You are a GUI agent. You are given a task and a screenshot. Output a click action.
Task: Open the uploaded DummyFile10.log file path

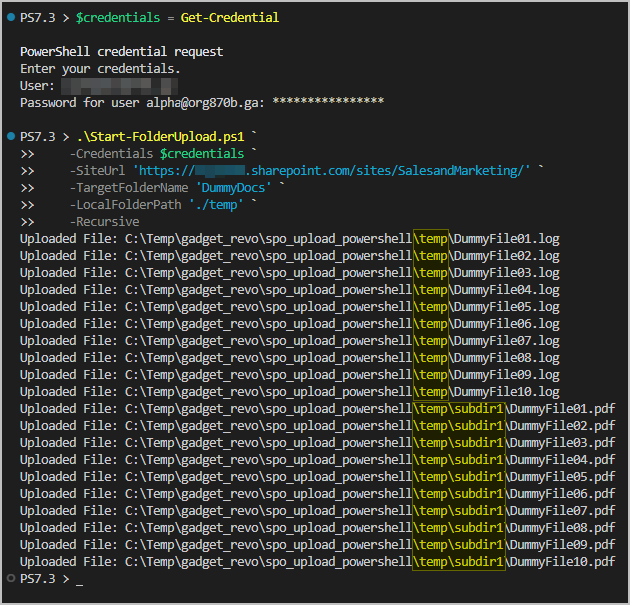tap(342, 392)
